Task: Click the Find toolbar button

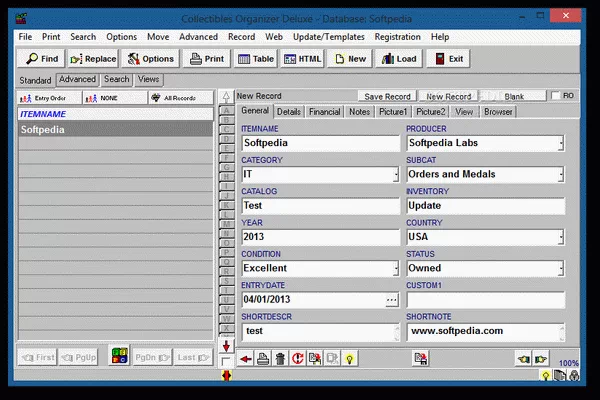Action: click(x=42, y=59)
